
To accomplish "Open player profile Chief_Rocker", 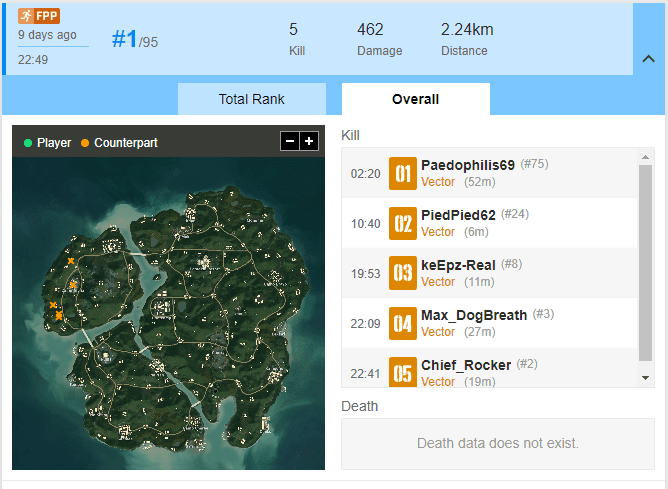I will pos(466,365).
